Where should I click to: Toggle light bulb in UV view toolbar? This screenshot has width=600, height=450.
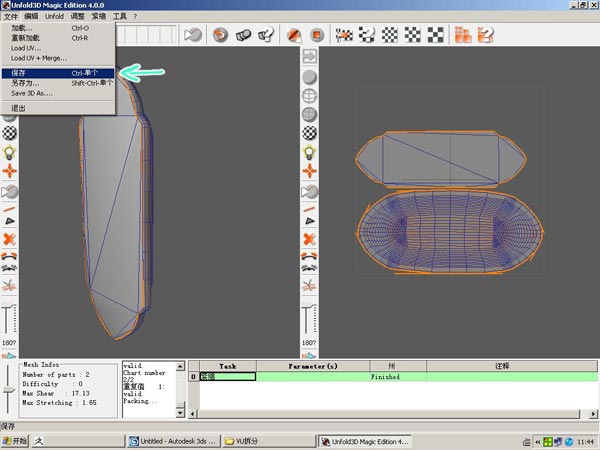point(309,152)
